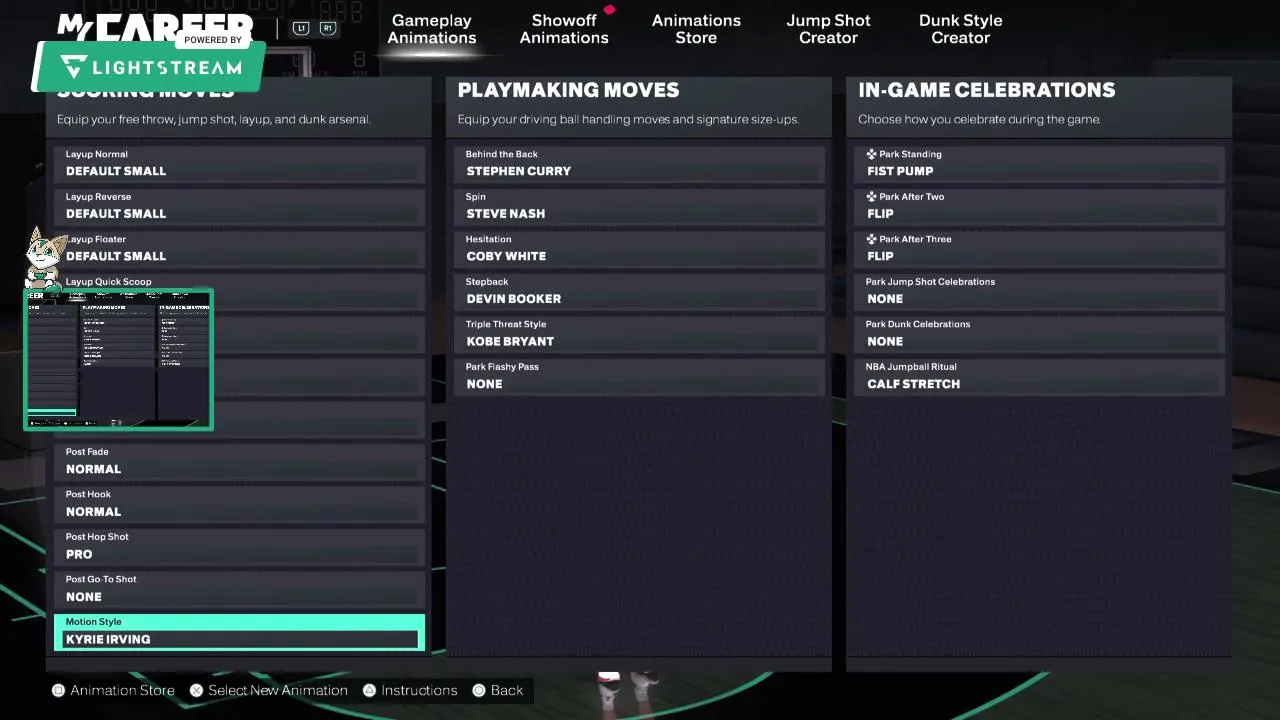Select NBA Jumpball Ritual Calf Stretch slot
The image size is (1280, 720).
[1040, 376]
